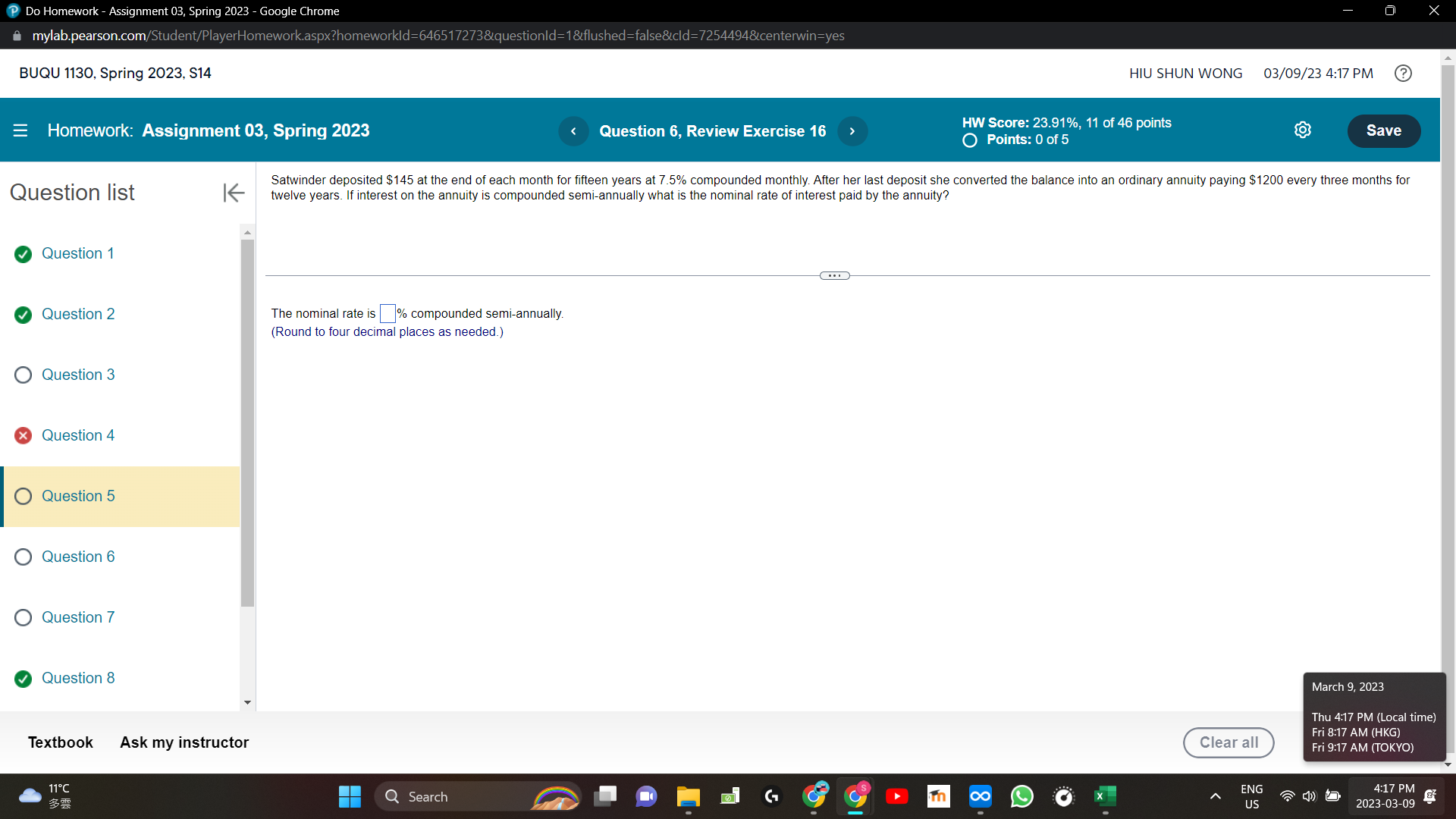
Task: Open the Windows Start menu
Action: 350,796
